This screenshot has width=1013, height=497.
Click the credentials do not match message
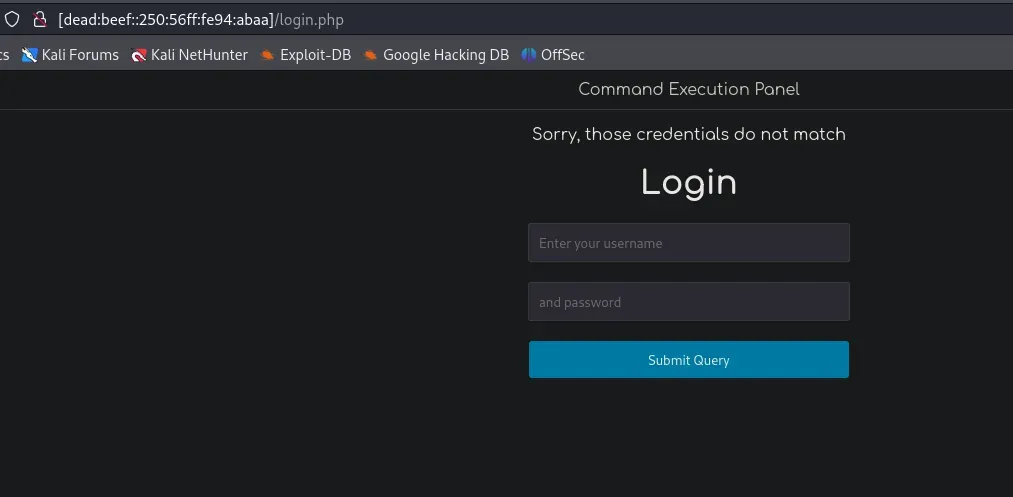(x=689, y=134)
